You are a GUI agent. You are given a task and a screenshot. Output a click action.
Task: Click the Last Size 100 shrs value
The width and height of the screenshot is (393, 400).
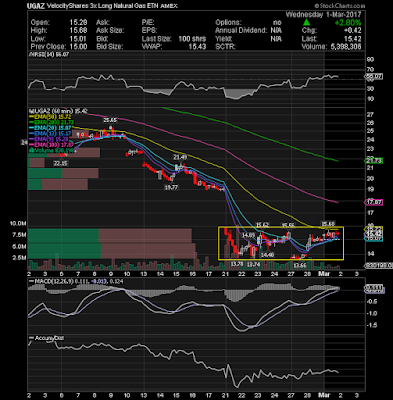[x=192, y=39]
